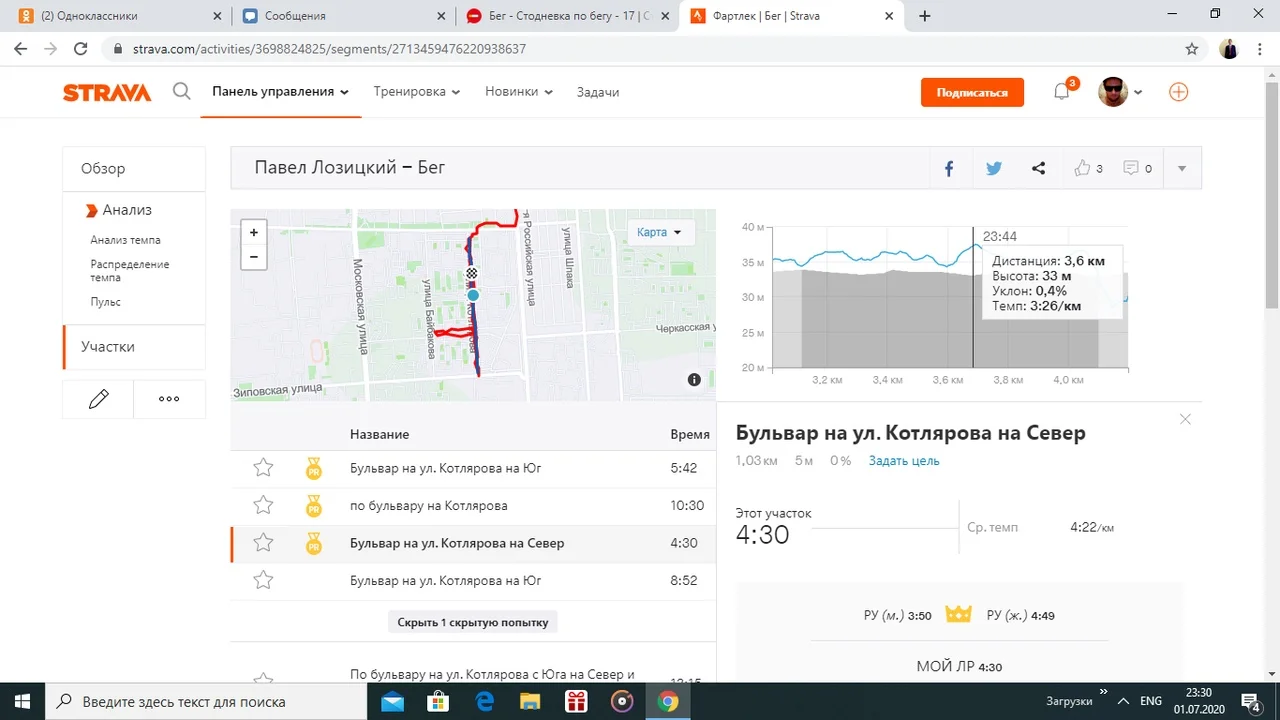This screenshot has width=1280, height=720.
Task: Select segment row по бульвару на Котлярова
Action: [x=473, y=506]
